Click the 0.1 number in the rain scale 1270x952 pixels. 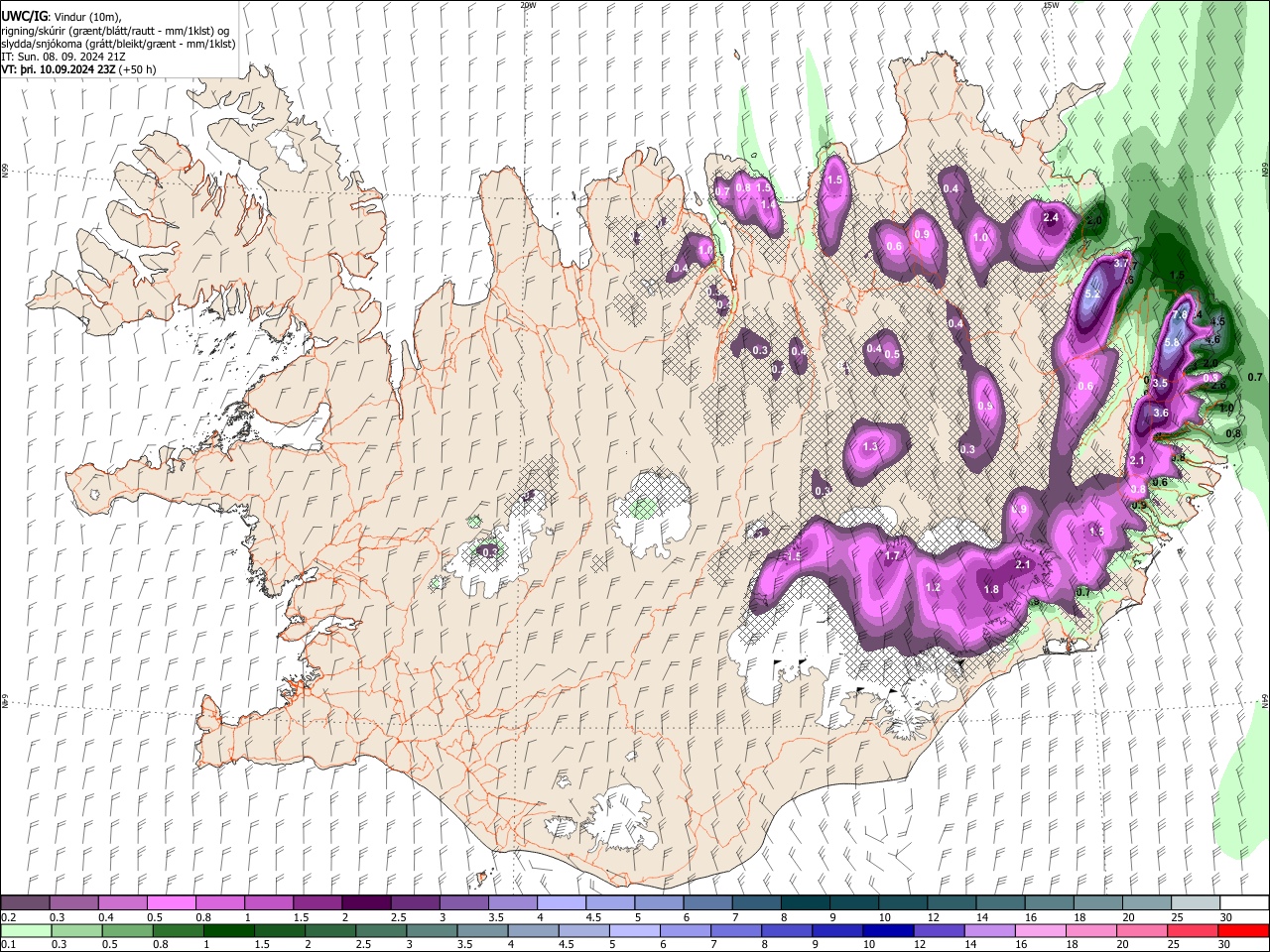[9, 945]
